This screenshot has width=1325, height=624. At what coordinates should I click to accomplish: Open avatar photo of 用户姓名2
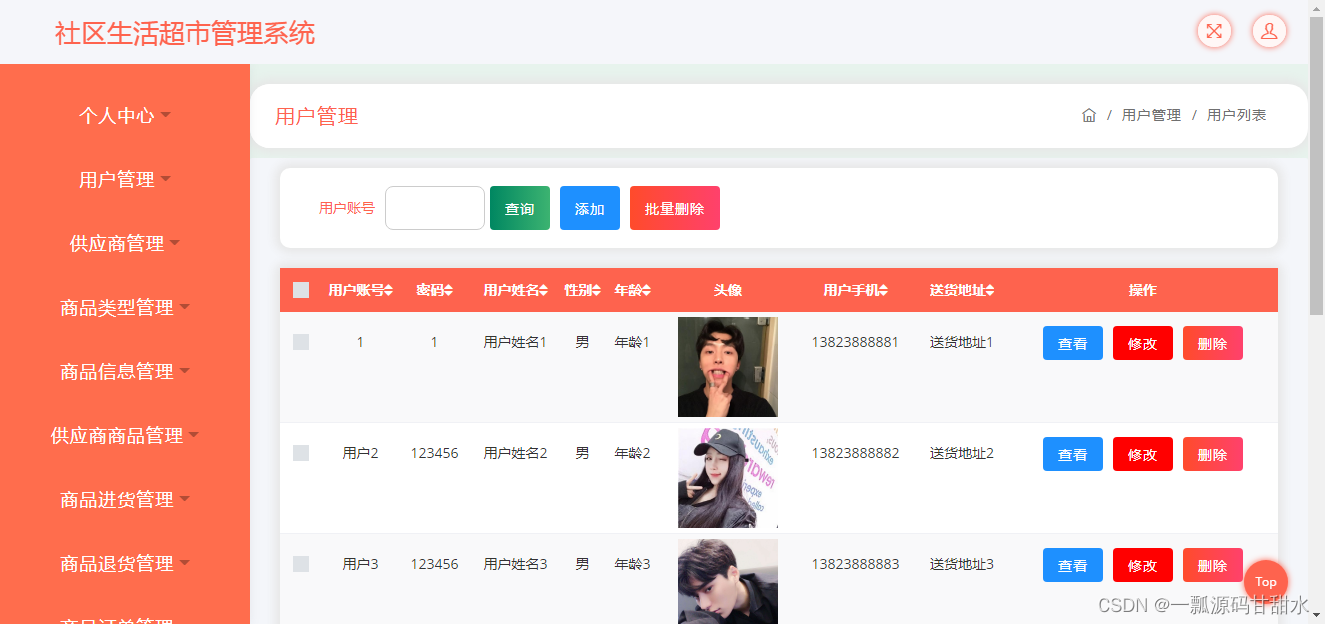click(x=728, y=478)
